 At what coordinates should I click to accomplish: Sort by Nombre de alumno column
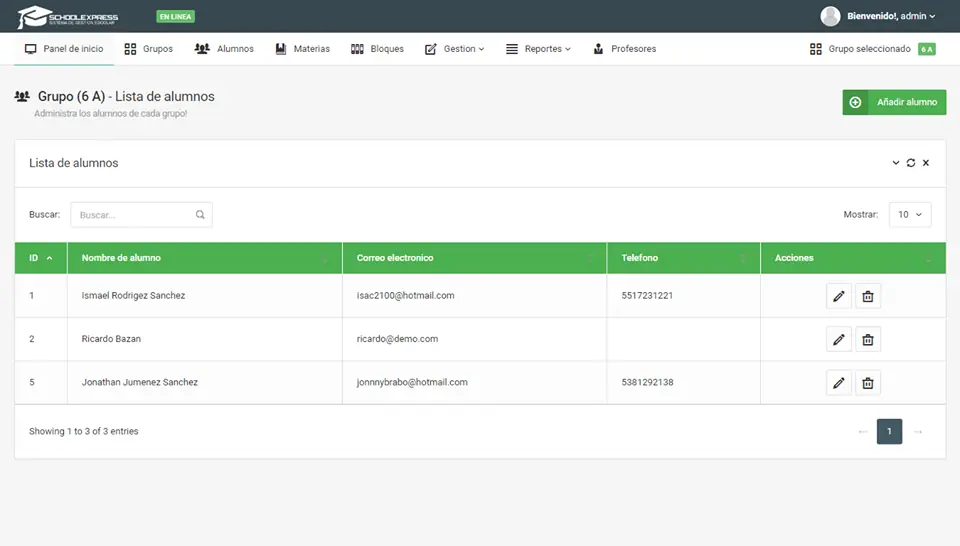204,258
